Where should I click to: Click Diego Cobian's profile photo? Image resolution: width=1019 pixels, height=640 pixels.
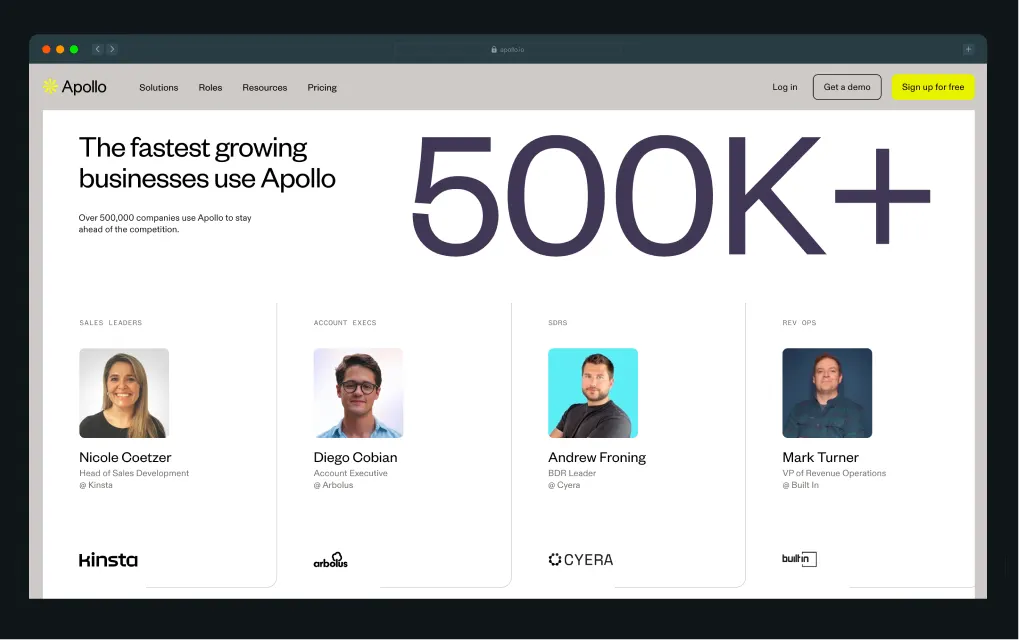click(358, 393)
